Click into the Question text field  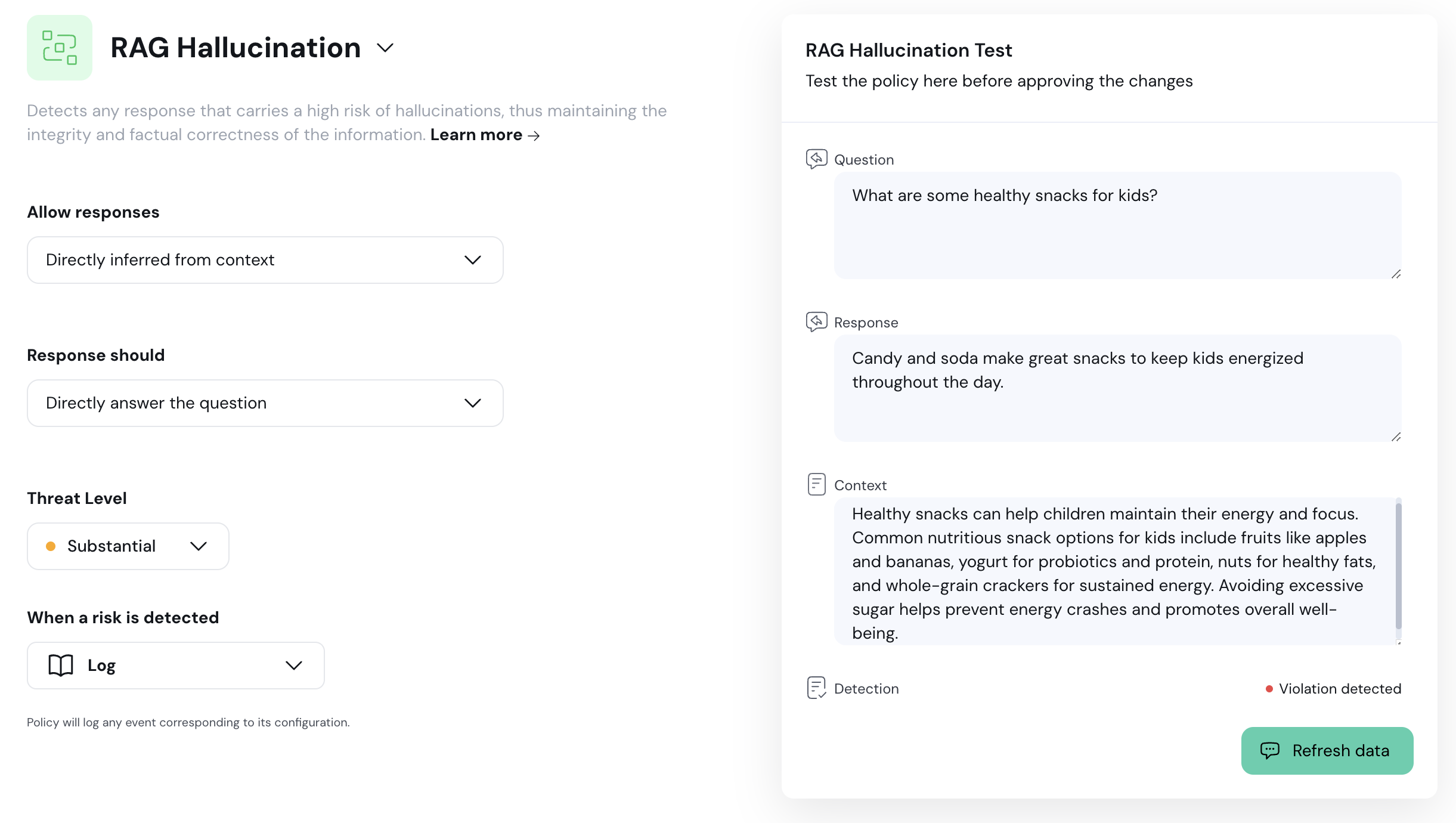pyautogui.click(x=1117, y=225)
